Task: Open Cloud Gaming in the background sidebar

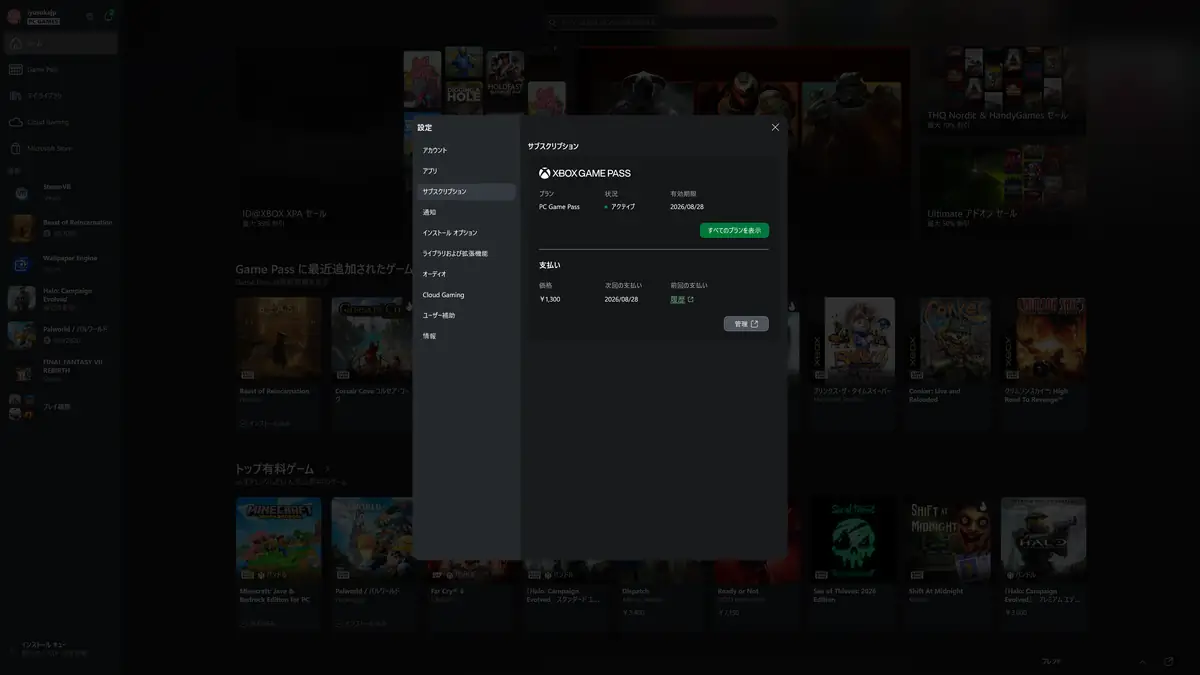Action: [60, 122]
